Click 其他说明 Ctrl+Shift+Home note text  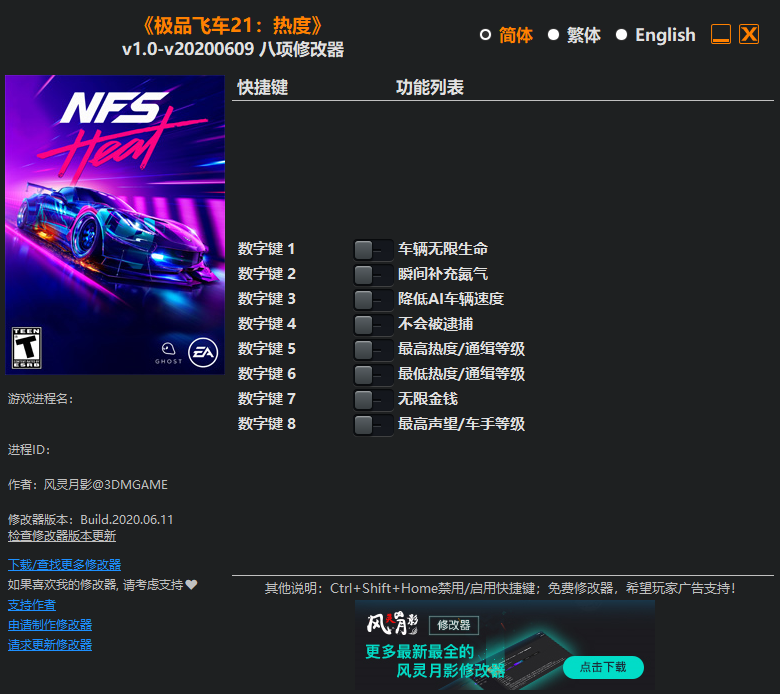click(x=500, y=589)
